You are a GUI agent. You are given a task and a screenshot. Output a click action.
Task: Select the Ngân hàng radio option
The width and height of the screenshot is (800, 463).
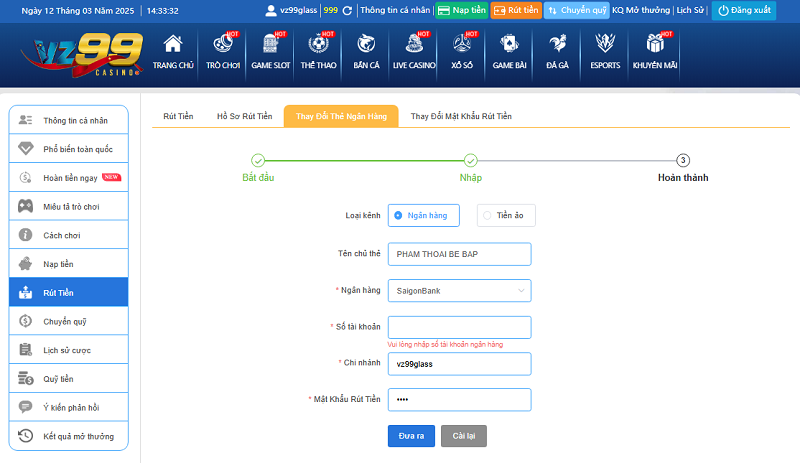[399, 215]
